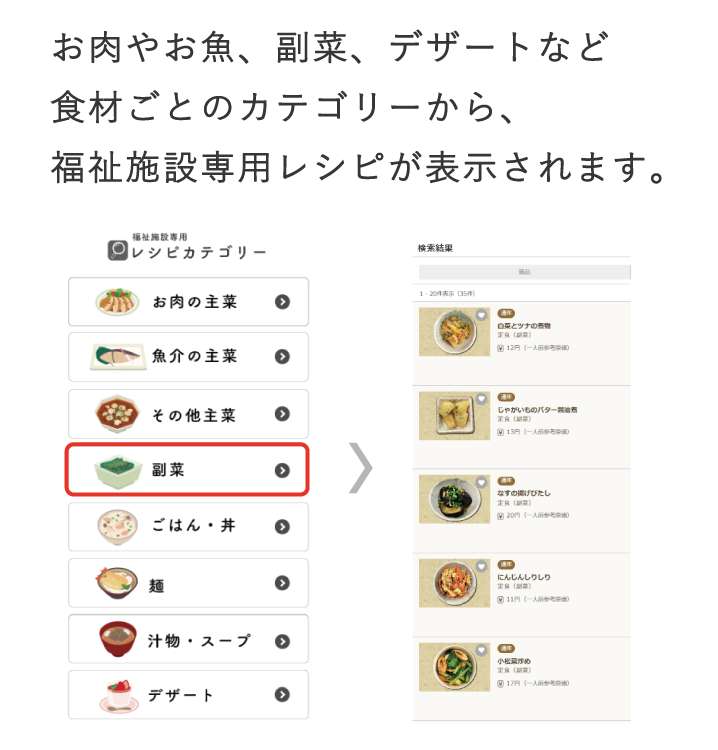Choose the ごはん・丼 rice bowl icon

click(117, 527)
